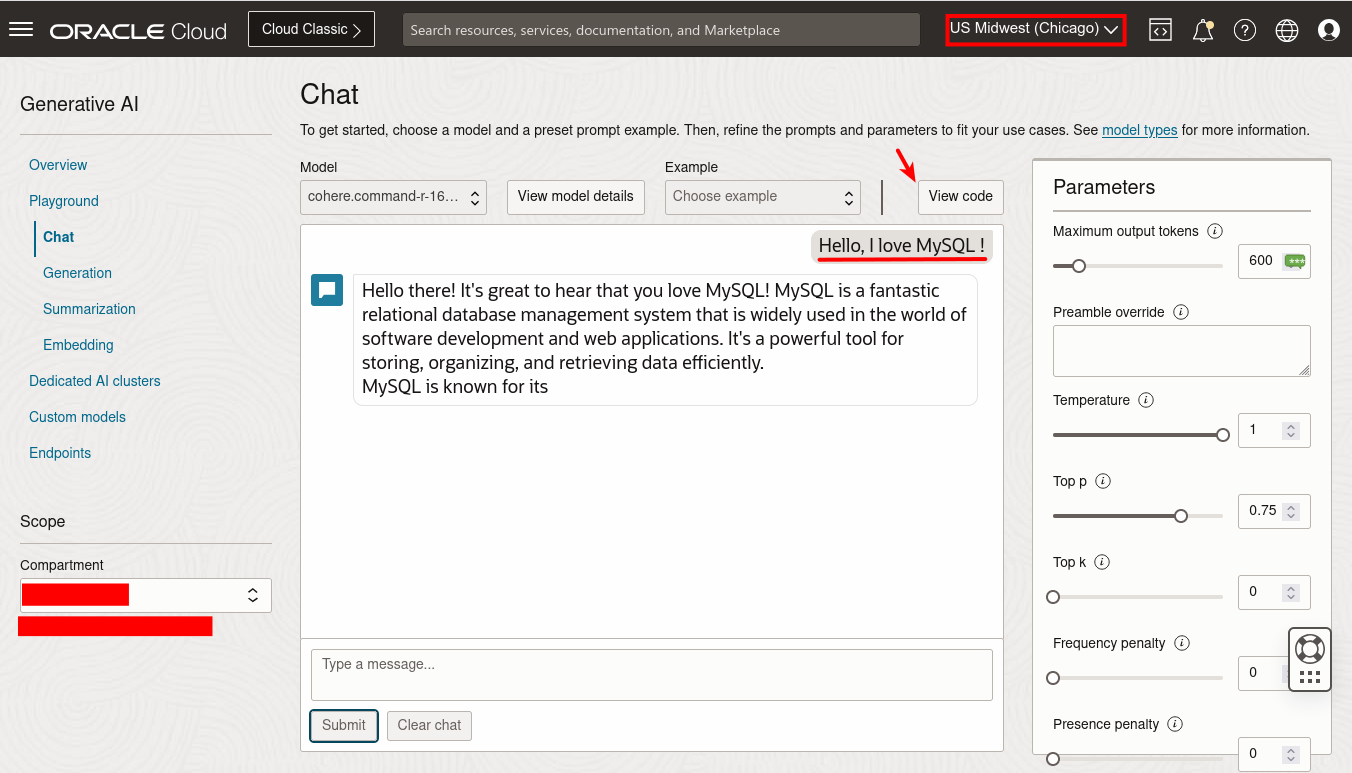Open the Compartment dropdown
Screen dimensions: 1352x773
[x=146, y=595]
